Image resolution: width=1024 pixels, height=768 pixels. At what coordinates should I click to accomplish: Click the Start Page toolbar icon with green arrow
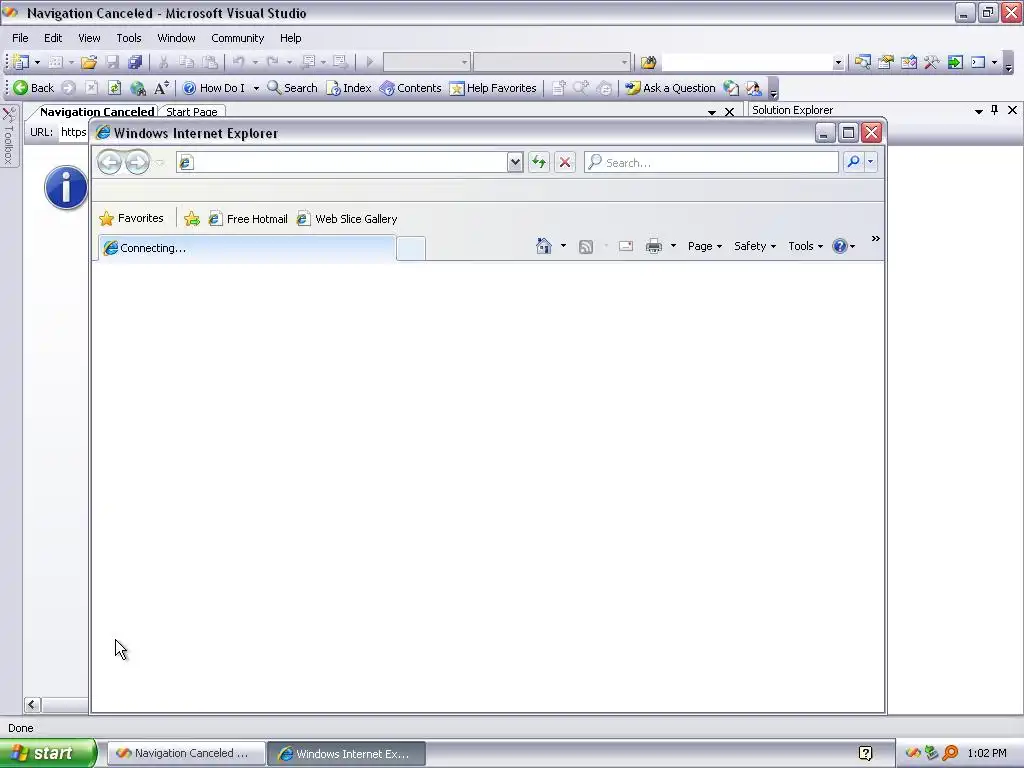955,62
